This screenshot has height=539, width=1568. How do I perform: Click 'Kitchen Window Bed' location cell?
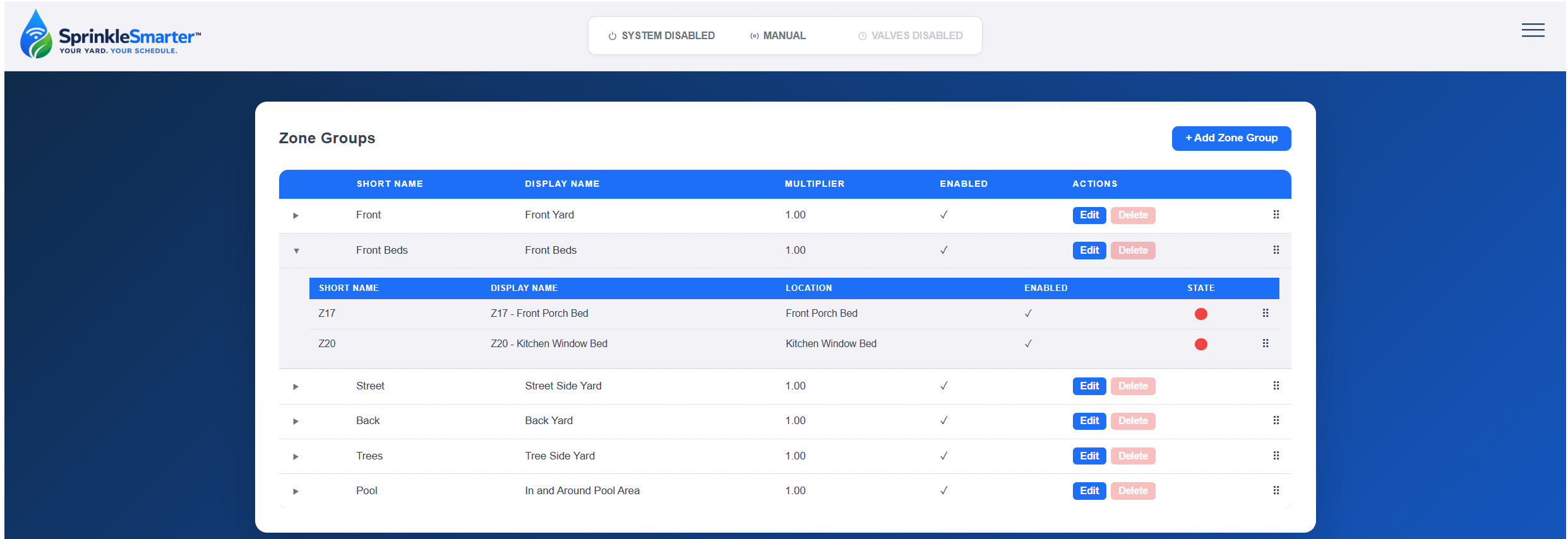(x=831, y=343)
